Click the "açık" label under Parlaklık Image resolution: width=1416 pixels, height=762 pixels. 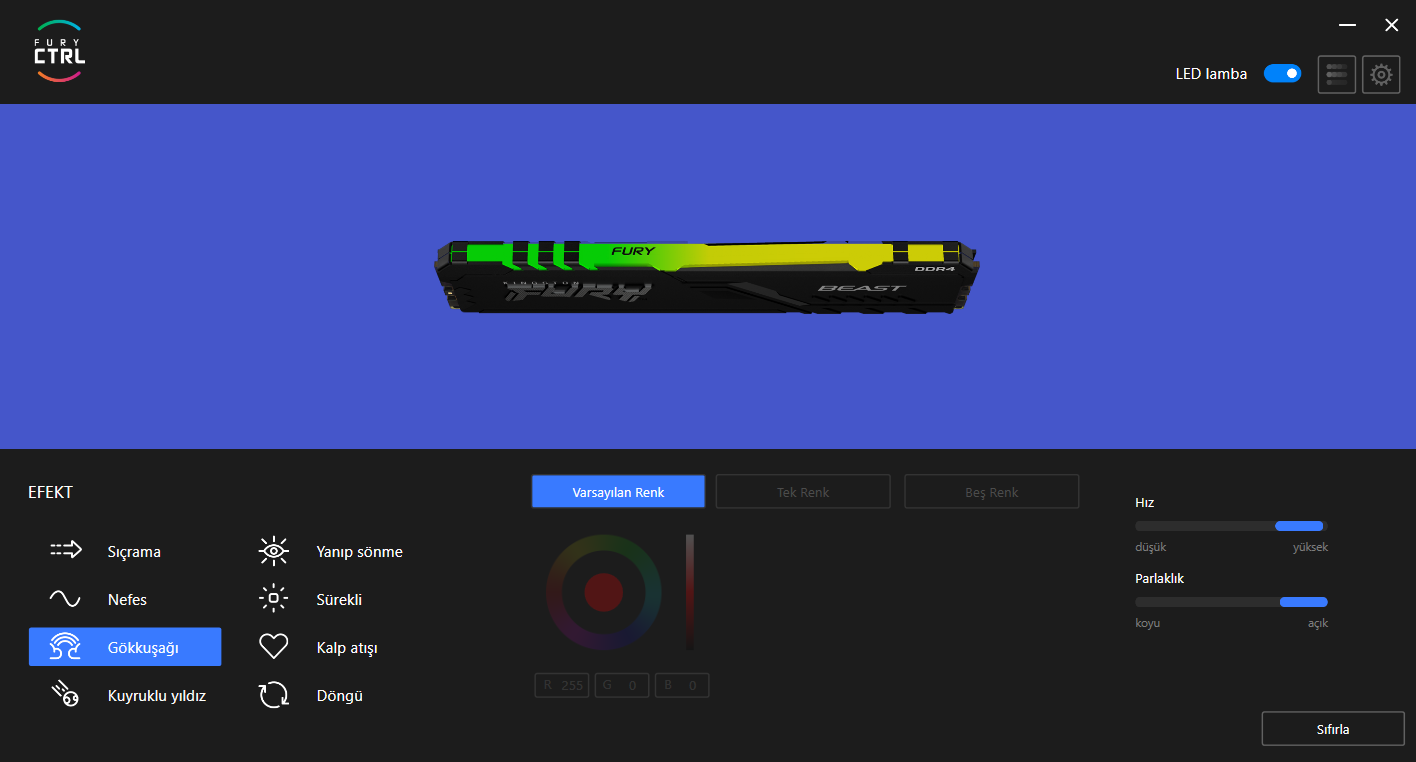point(1318,623)
